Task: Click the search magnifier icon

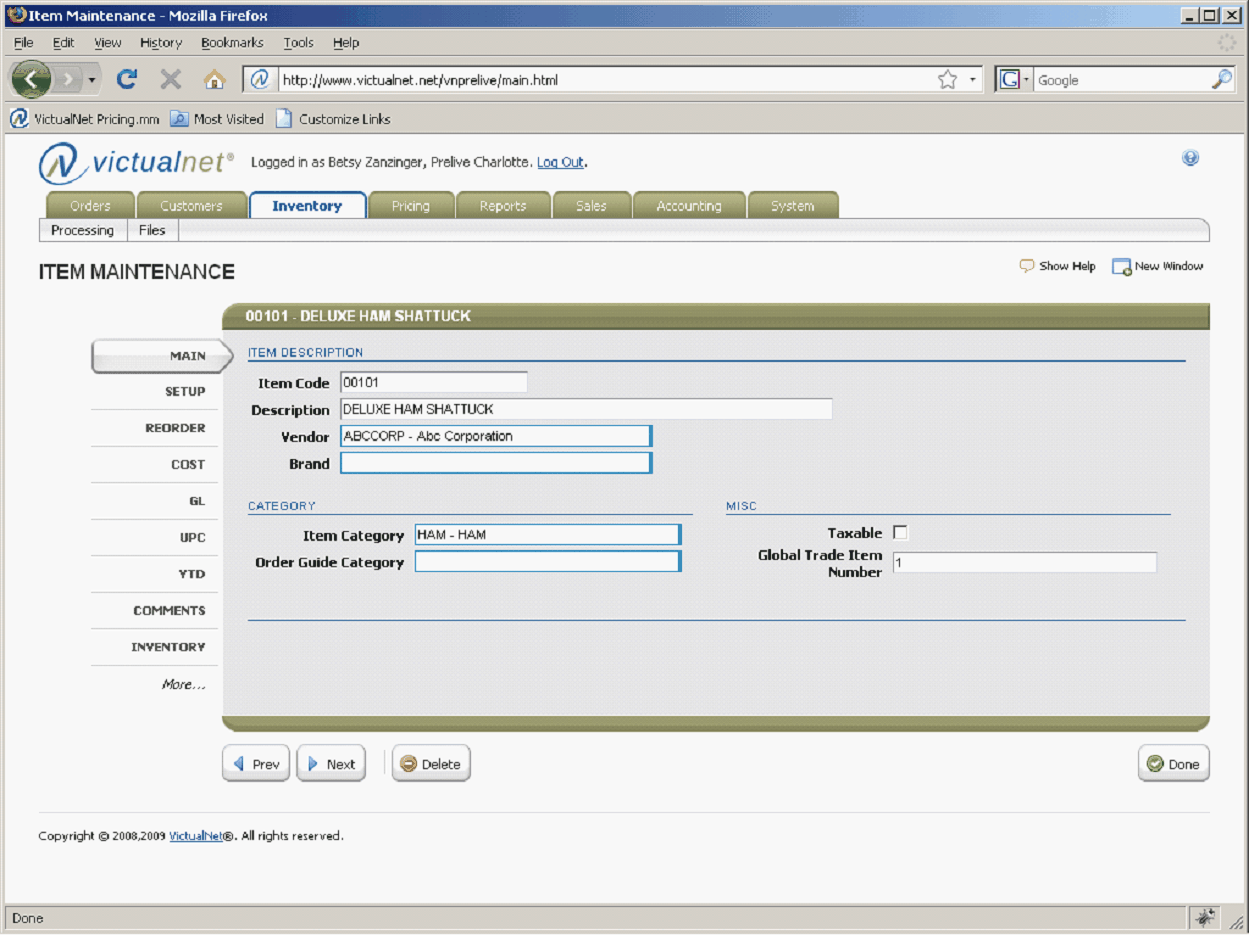Action: tap(1222, 80)
